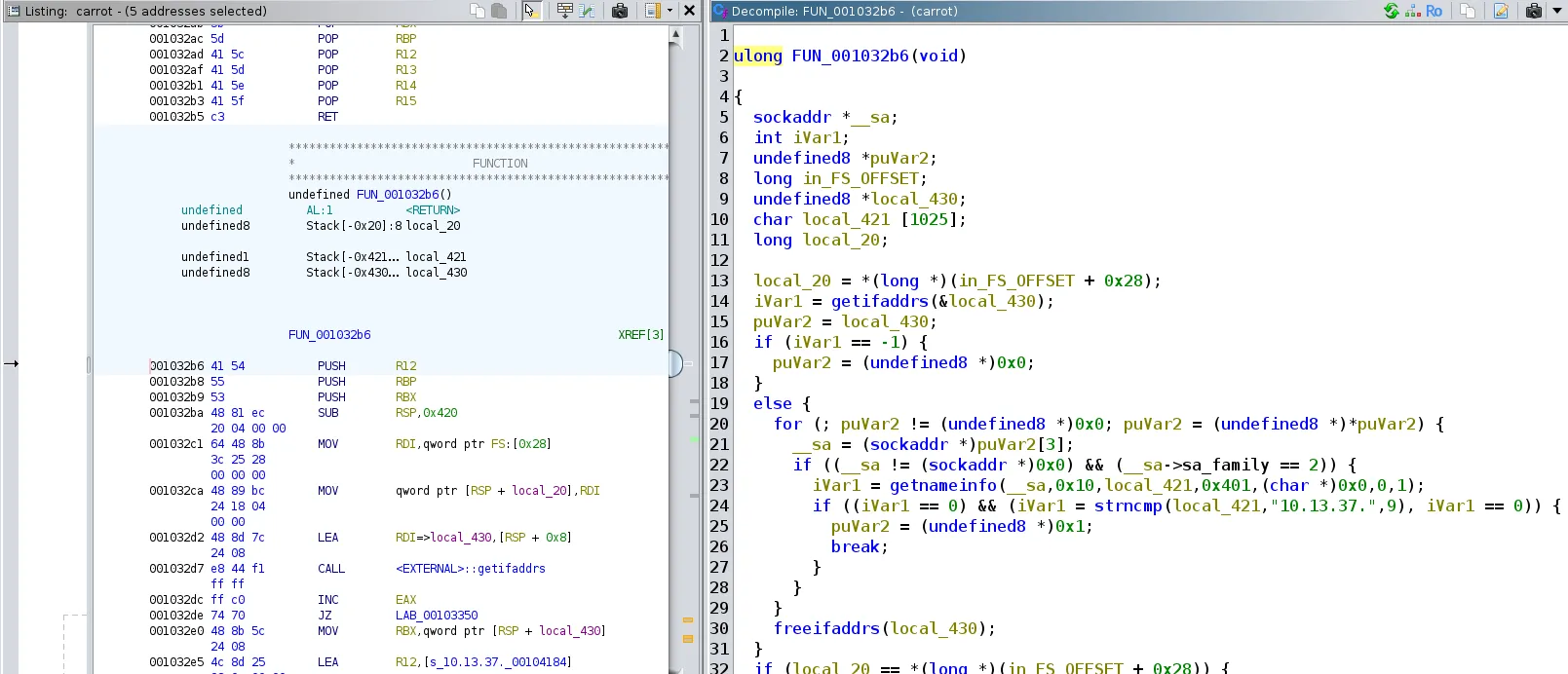Click strncmp call in decompiled code

pos(1128,505)
